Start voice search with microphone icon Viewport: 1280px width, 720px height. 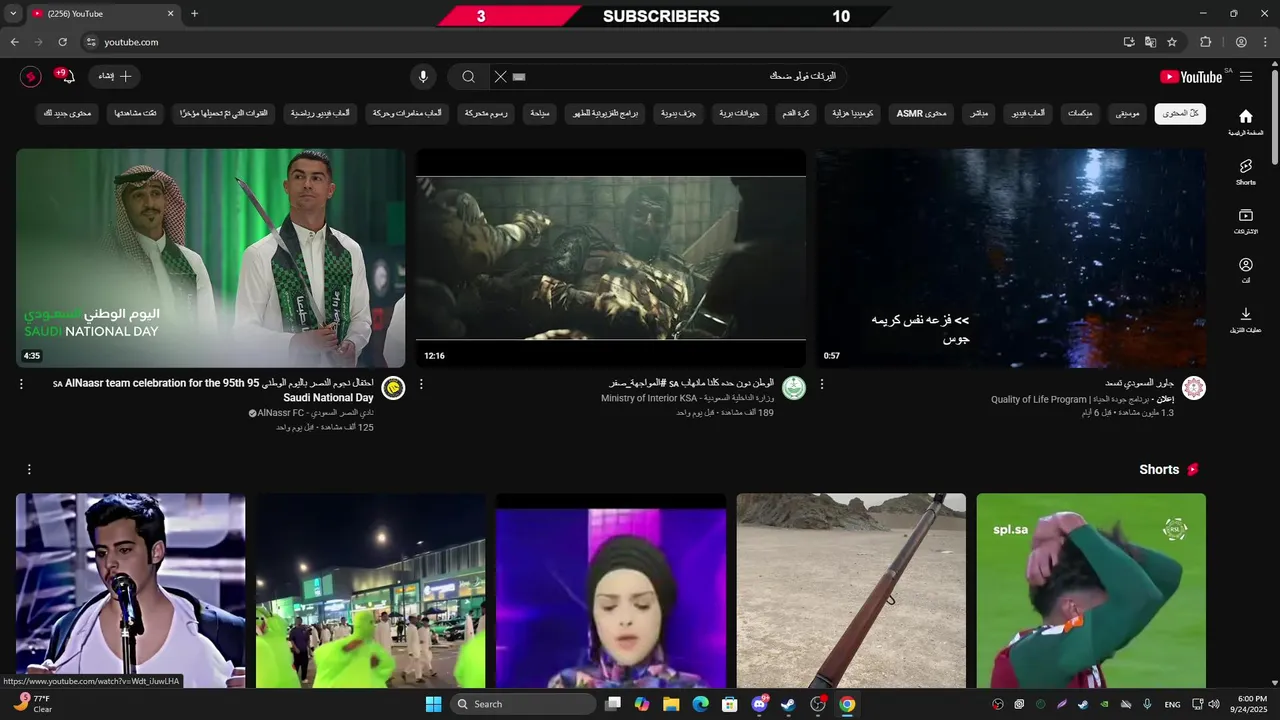[423, 77]
